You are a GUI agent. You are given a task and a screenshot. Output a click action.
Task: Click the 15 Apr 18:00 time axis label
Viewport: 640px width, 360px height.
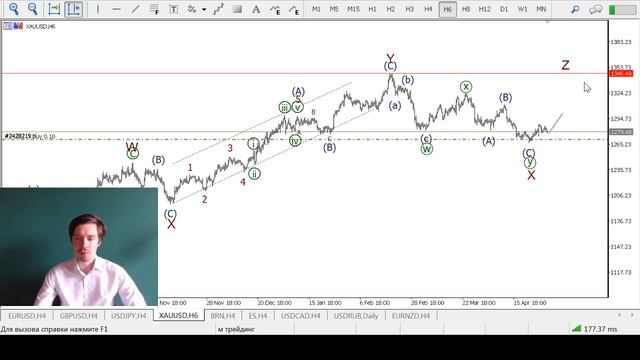(x=530, y=303)
